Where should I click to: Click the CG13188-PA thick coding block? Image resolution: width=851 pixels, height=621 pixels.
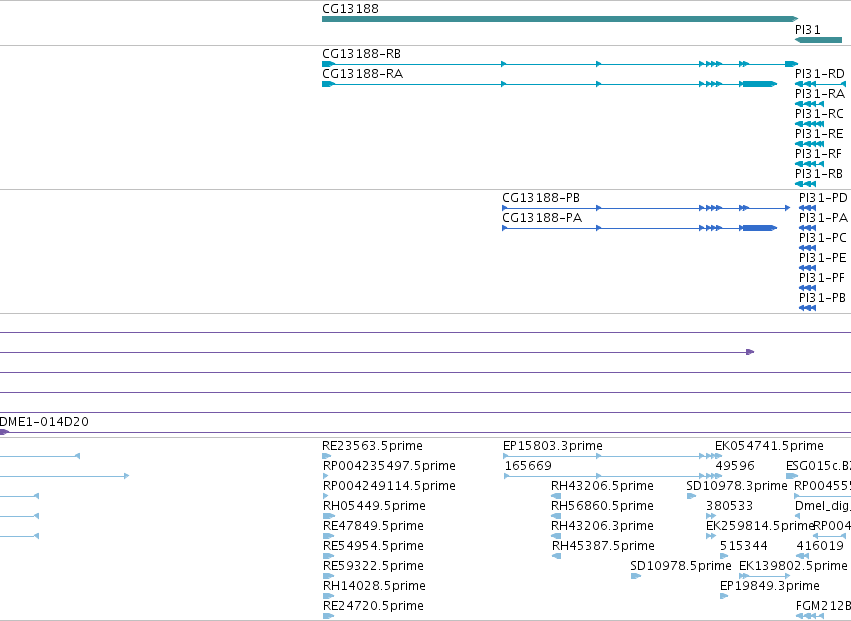(x=759, y=228)
